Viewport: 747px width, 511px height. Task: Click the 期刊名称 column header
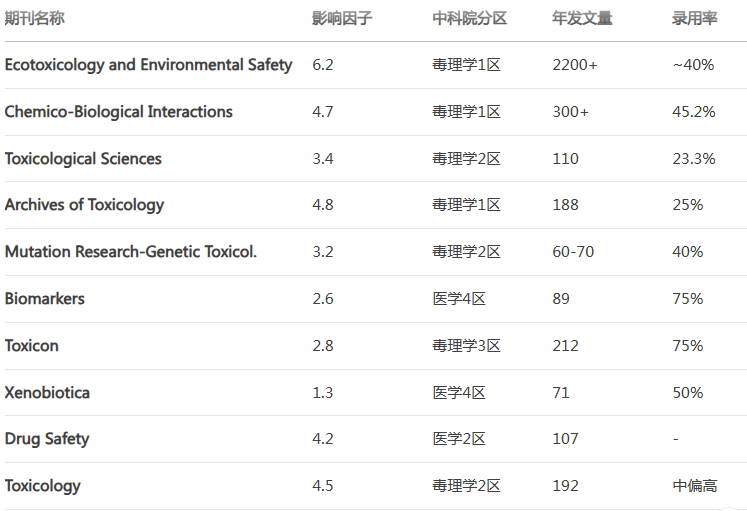34,18
